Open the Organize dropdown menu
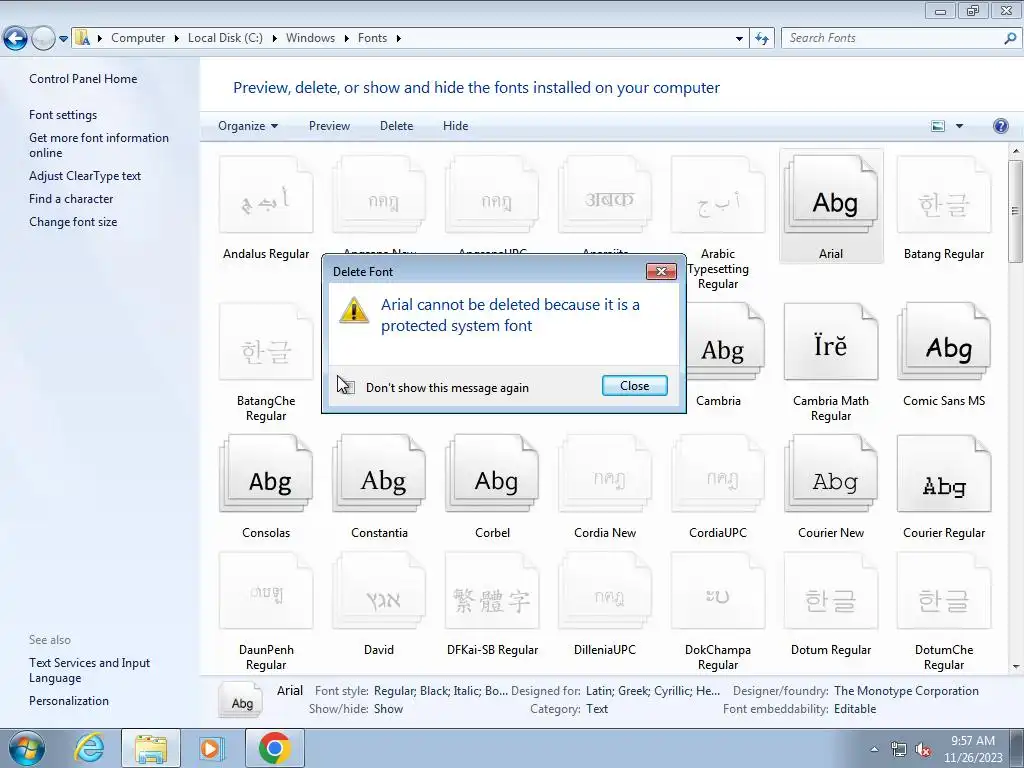This screenshot has width=1024, height=768. coord(248,126)
